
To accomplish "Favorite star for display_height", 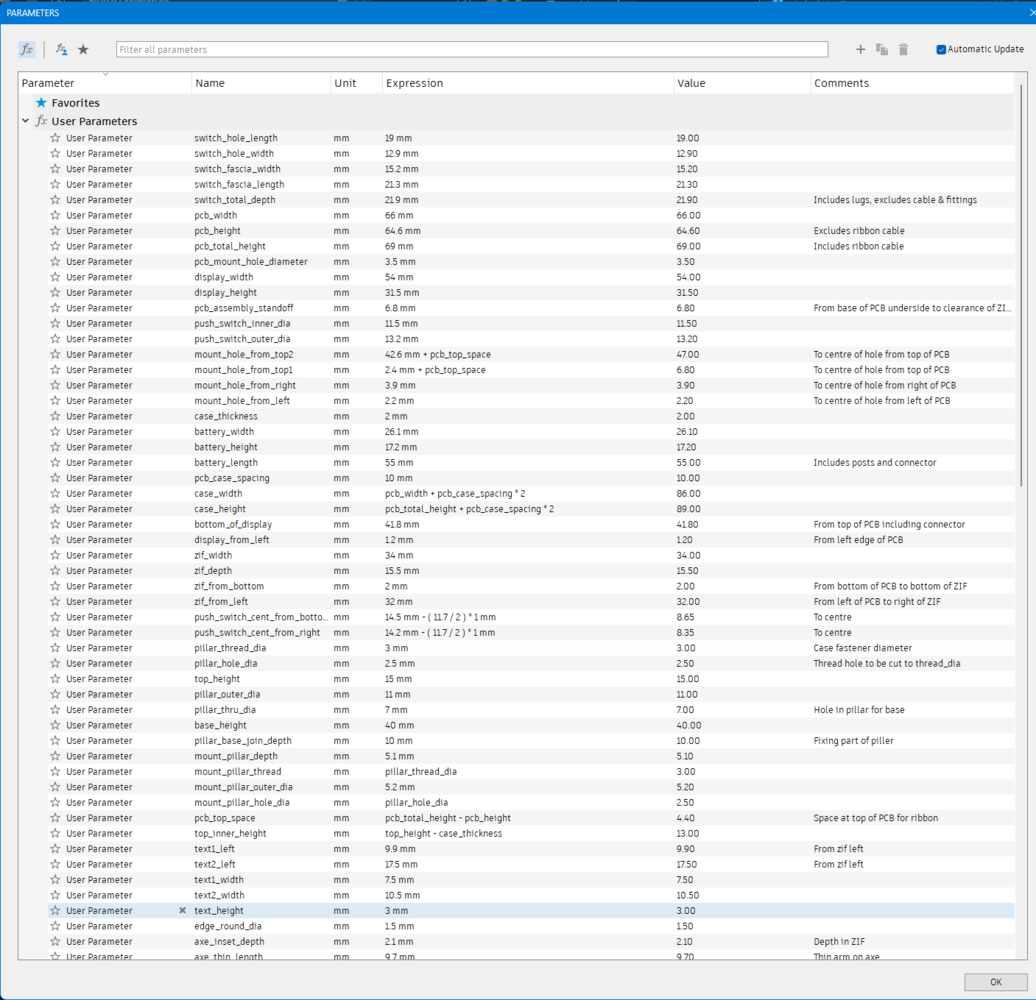I will click(56, 293).
